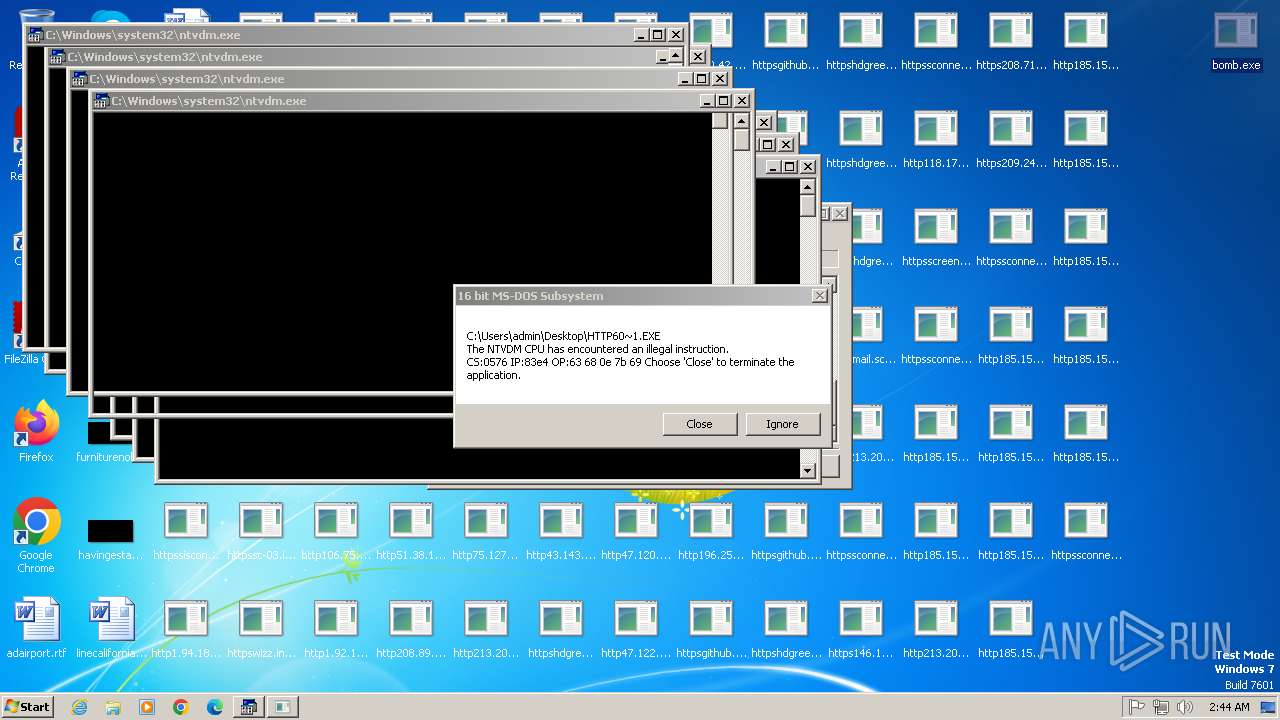This screenshot has height=720, width=1280.
Task: Select the http47.122... desktop file
Action: tap(636, 630)
